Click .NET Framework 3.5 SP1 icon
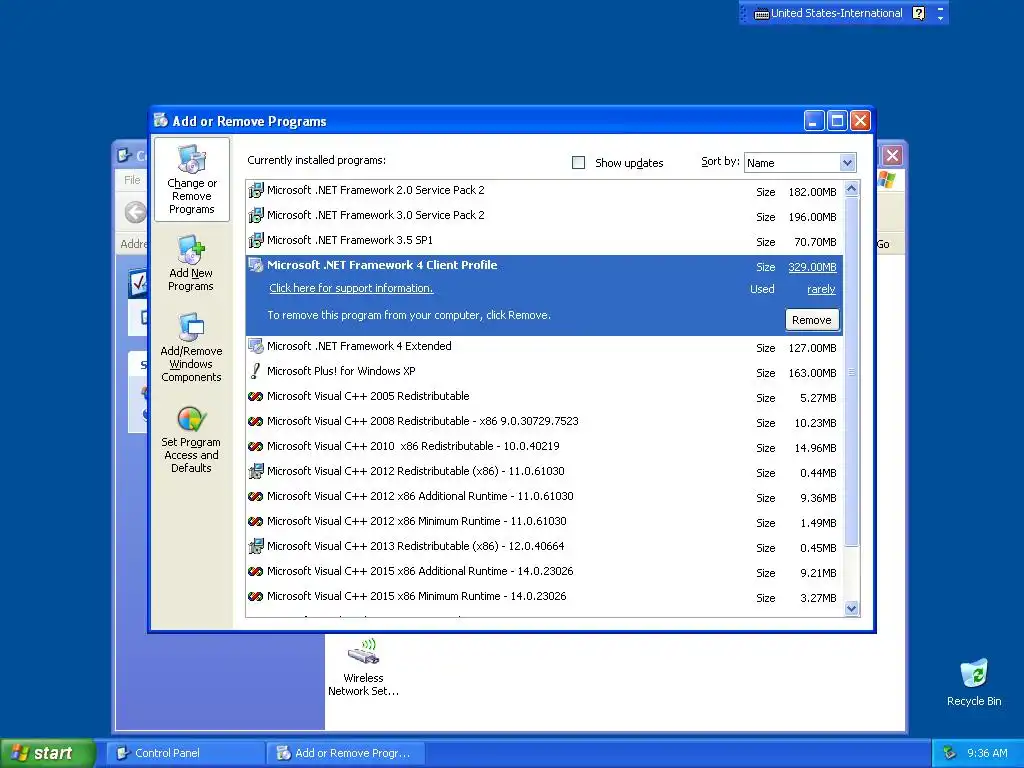 pyautogui.click(x=256, y=240)
